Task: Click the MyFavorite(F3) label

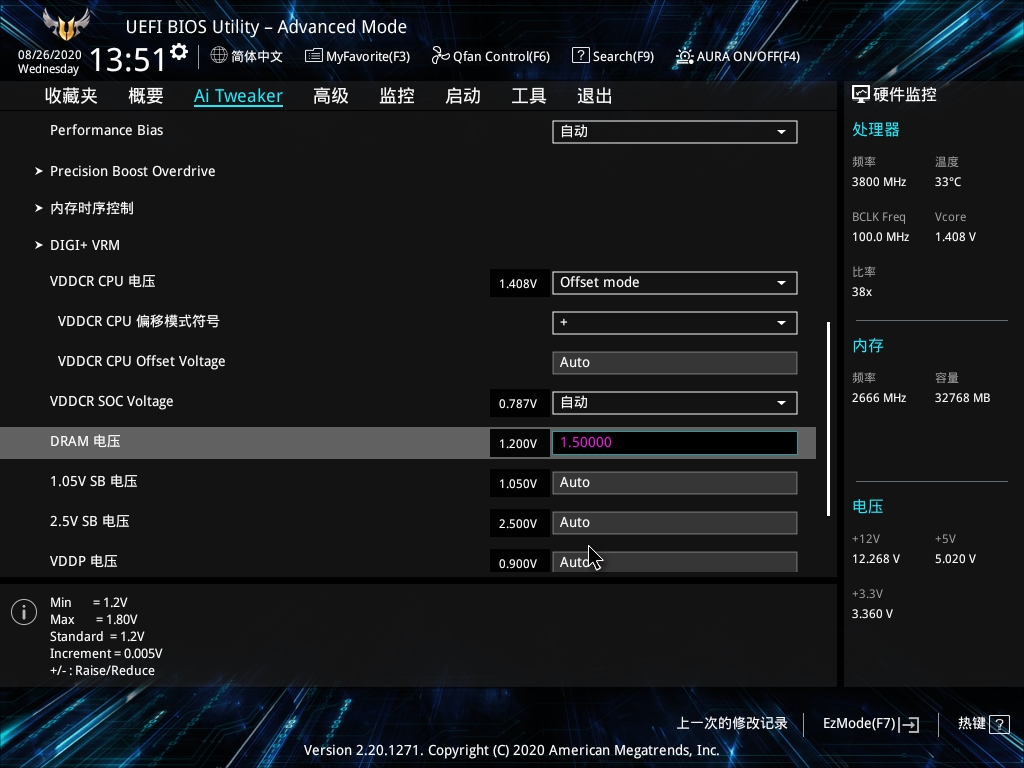Action: (x=368, y=57)
